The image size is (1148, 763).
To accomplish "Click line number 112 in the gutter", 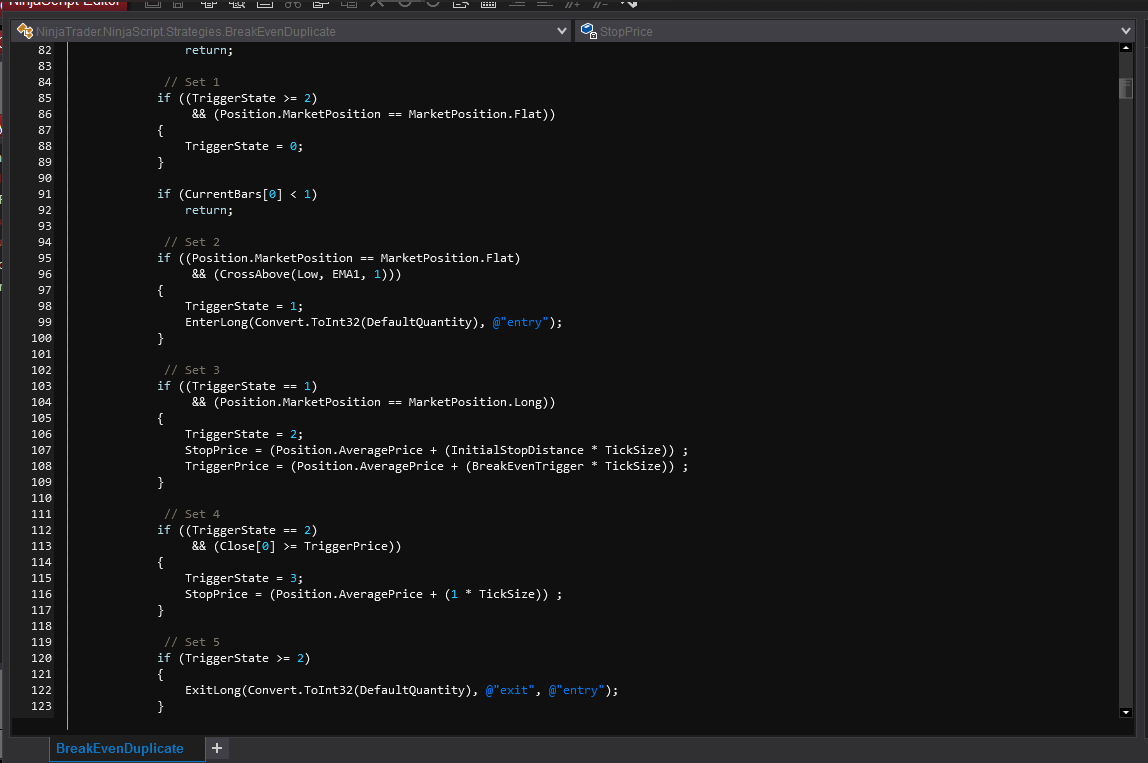I will tap(41, 530).
